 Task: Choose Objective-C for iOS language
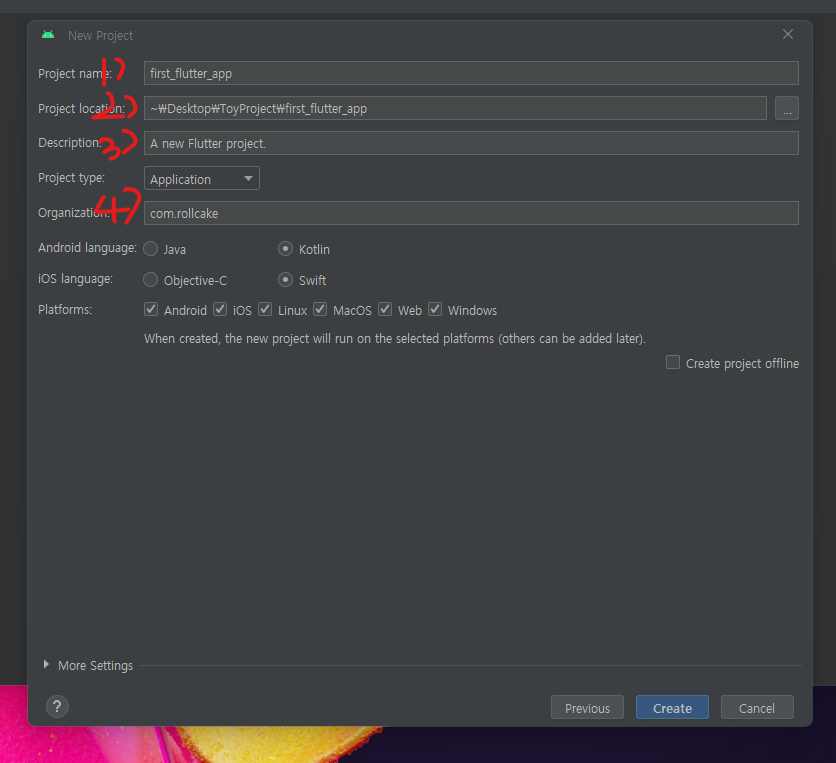[x=151, y=280]
